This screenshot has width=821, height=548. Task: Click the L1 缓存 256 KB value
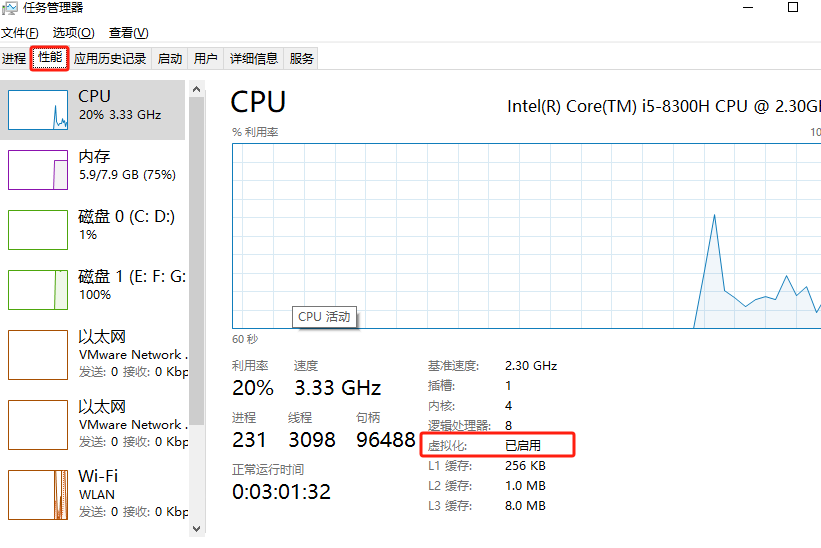[525, 465]
